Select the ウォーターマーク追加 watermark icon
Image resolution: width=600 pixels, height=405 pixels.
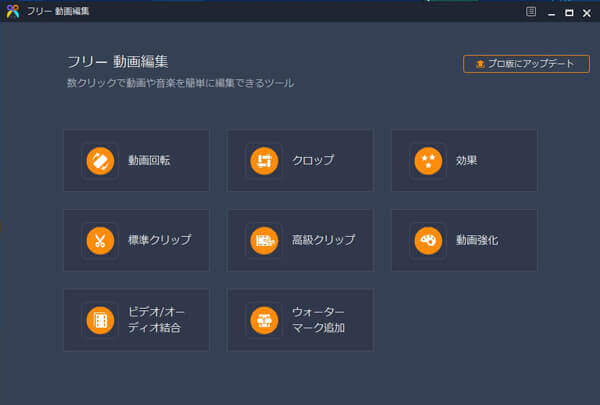pyautogui.click(x=264, y=320)
